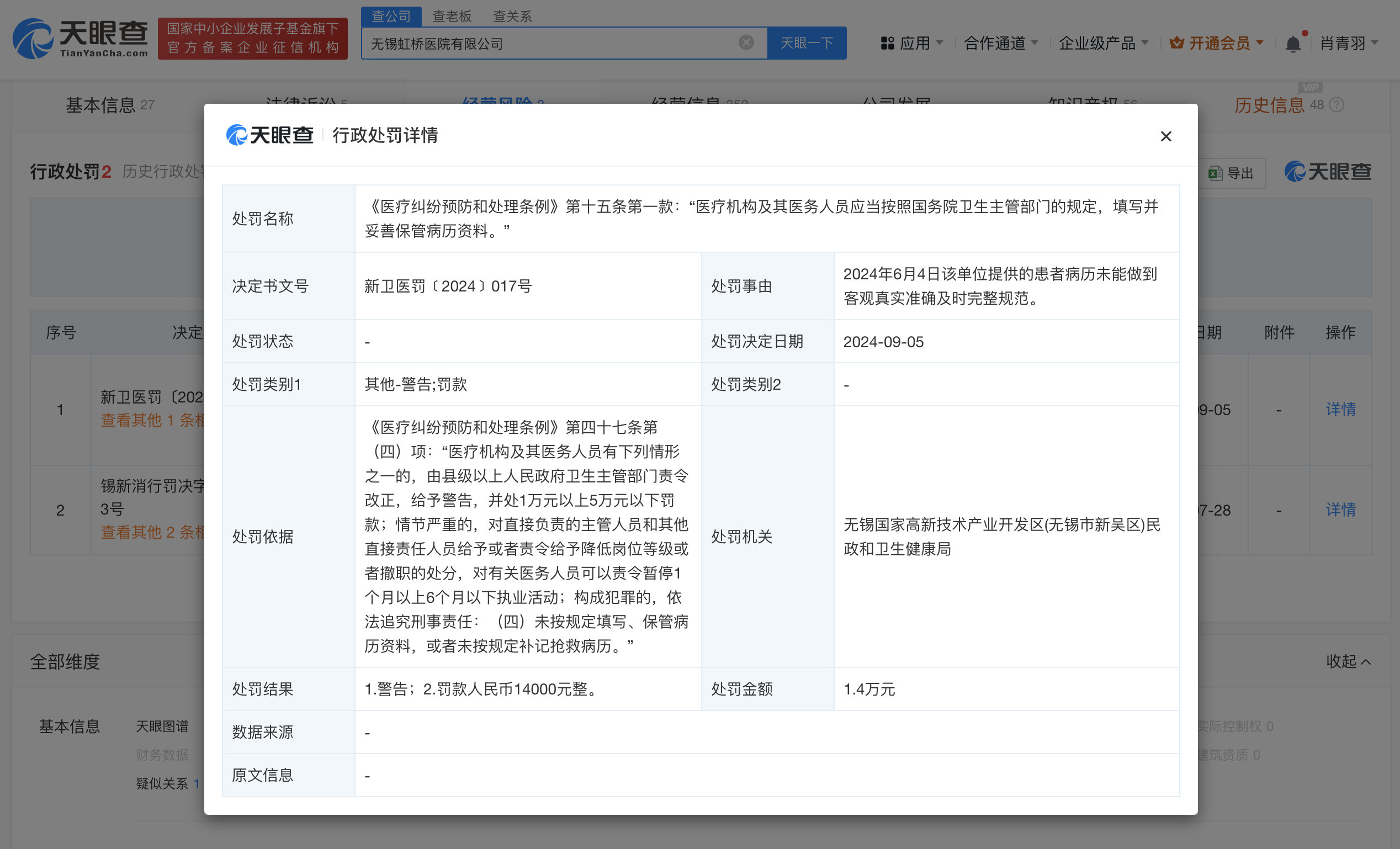Collapse the 全部维度 section via 收起

(x=1348, y=661)
